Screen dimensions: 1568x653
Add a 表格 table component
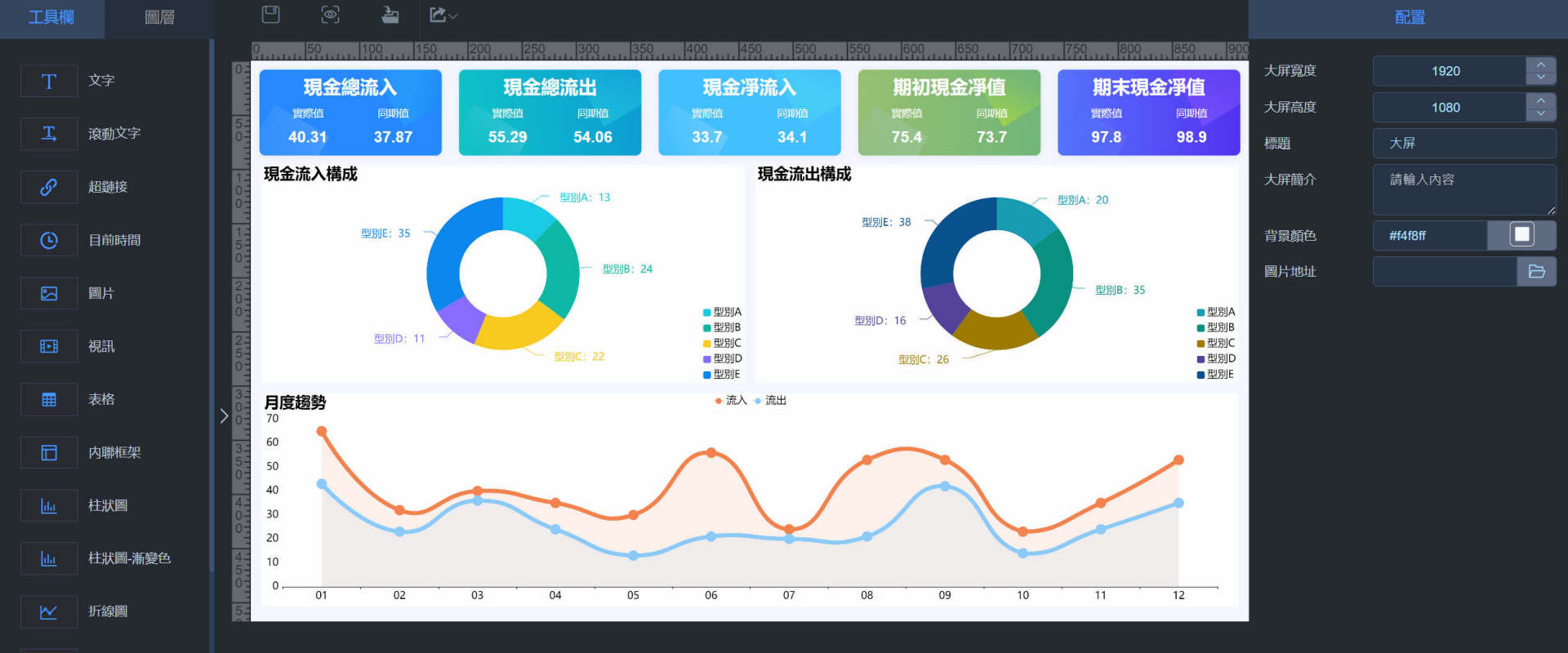coord(49,399)
